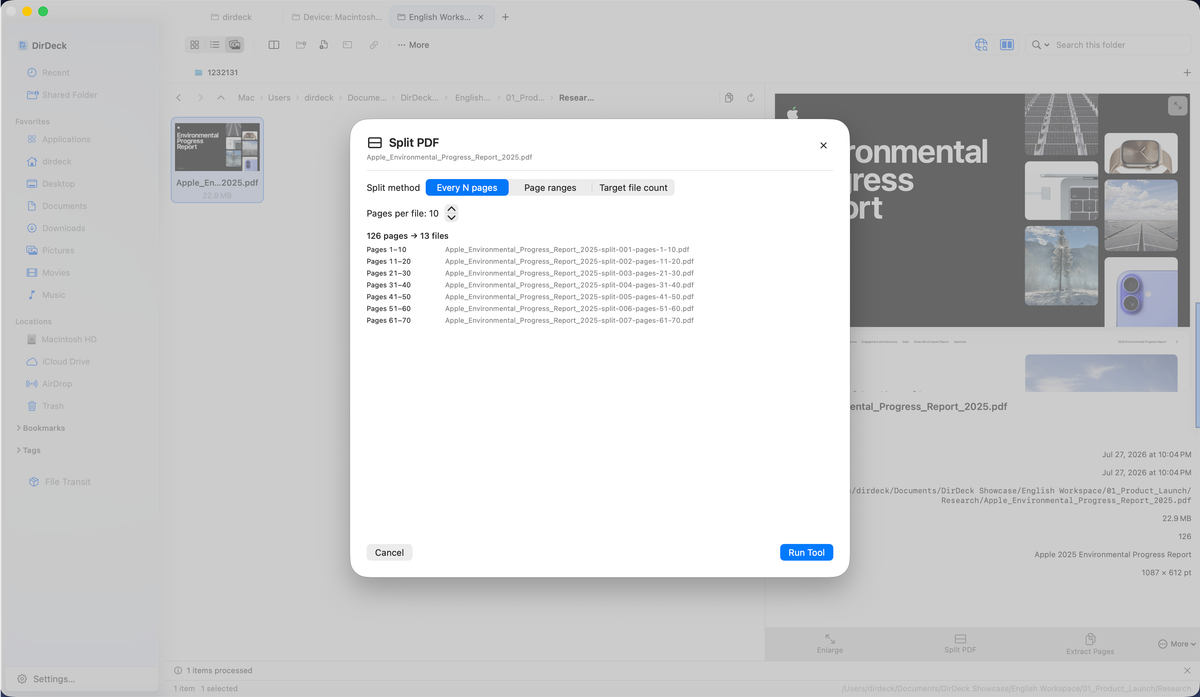The image size is (1200, 697).
Task: Click the Pages 41–50 output row
Action: pyautogui.click(x=530, y=297)
